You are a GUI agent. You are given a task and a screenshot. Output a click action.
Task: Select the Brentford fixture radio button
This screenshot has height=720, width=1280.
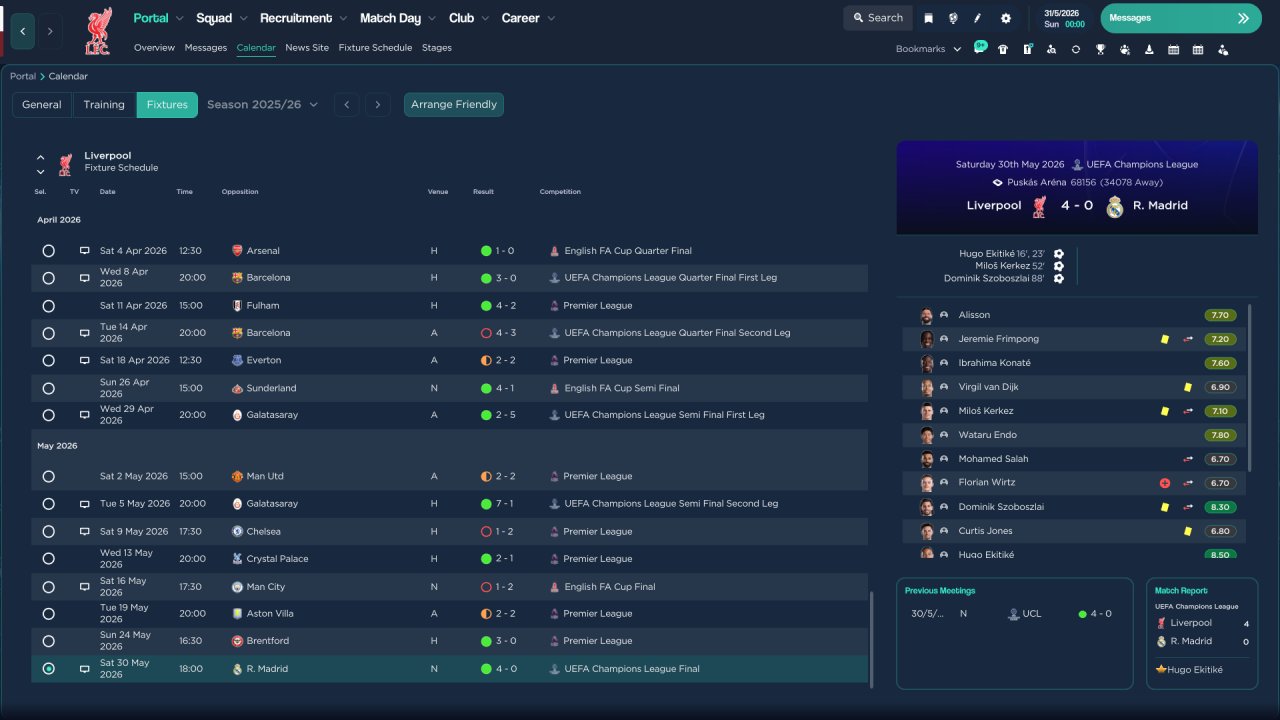[x=49, y=641]
